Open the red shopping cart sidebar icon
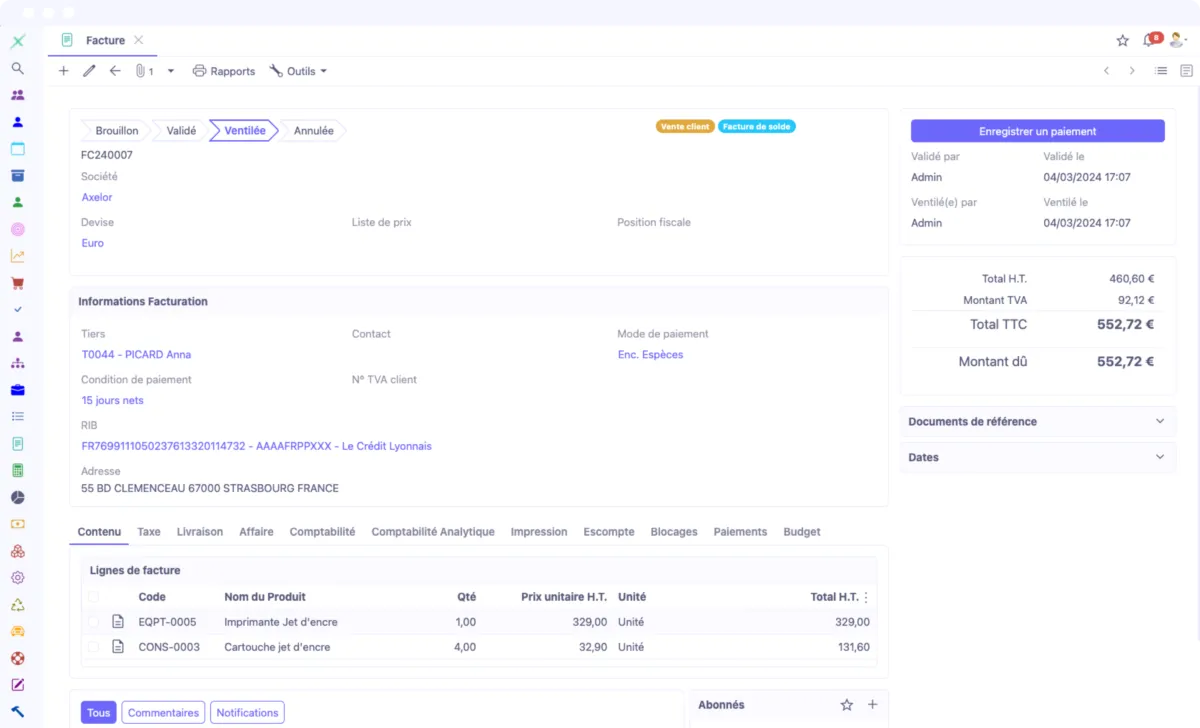 tap(17, 283)
